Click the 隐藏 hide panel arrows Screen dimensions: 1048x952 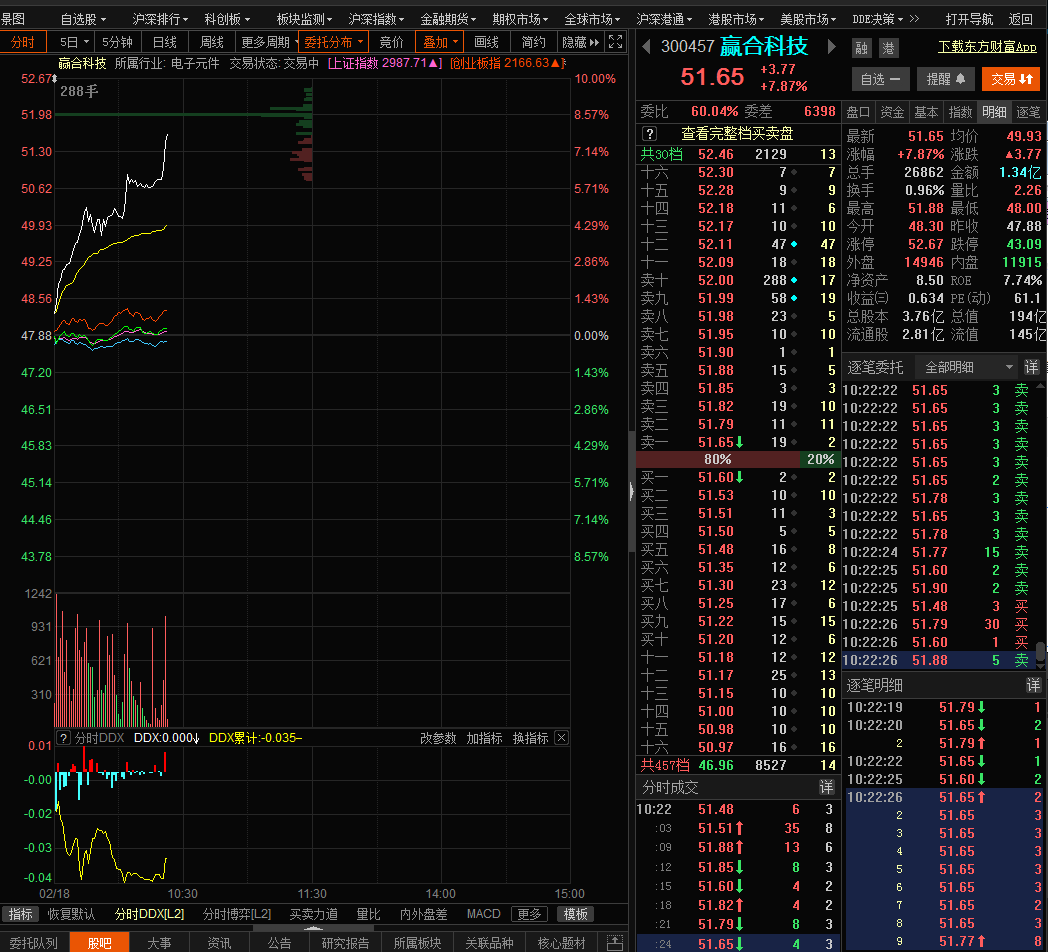580,42
